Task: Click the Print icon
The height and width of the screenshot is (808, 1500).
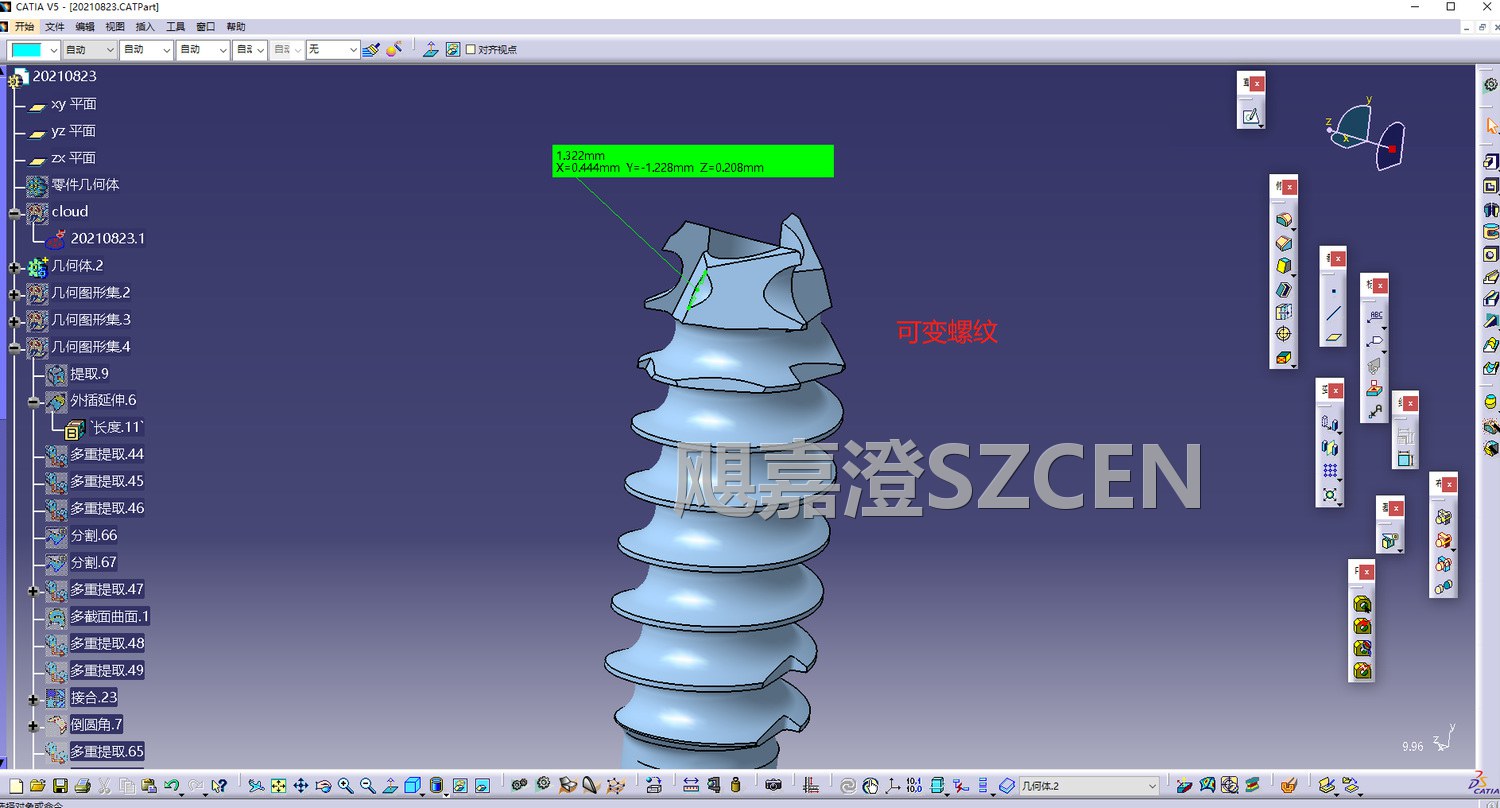Action: coord(83,786)
